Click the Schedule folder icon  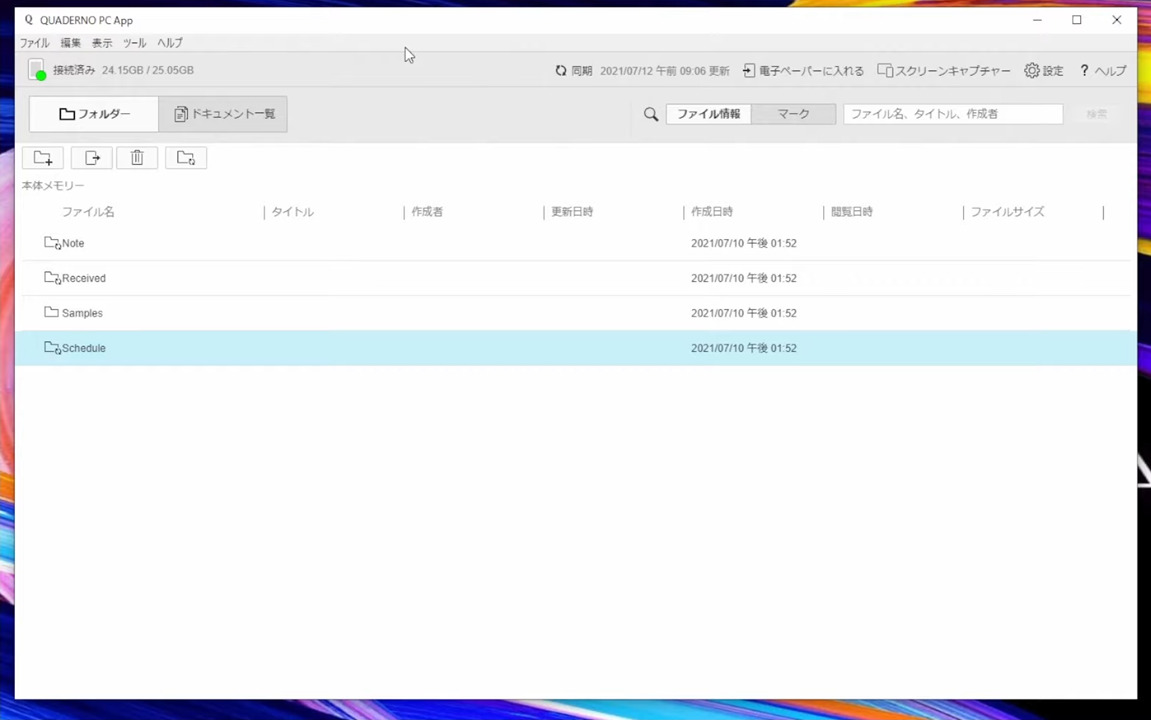[x=52, y=347]
